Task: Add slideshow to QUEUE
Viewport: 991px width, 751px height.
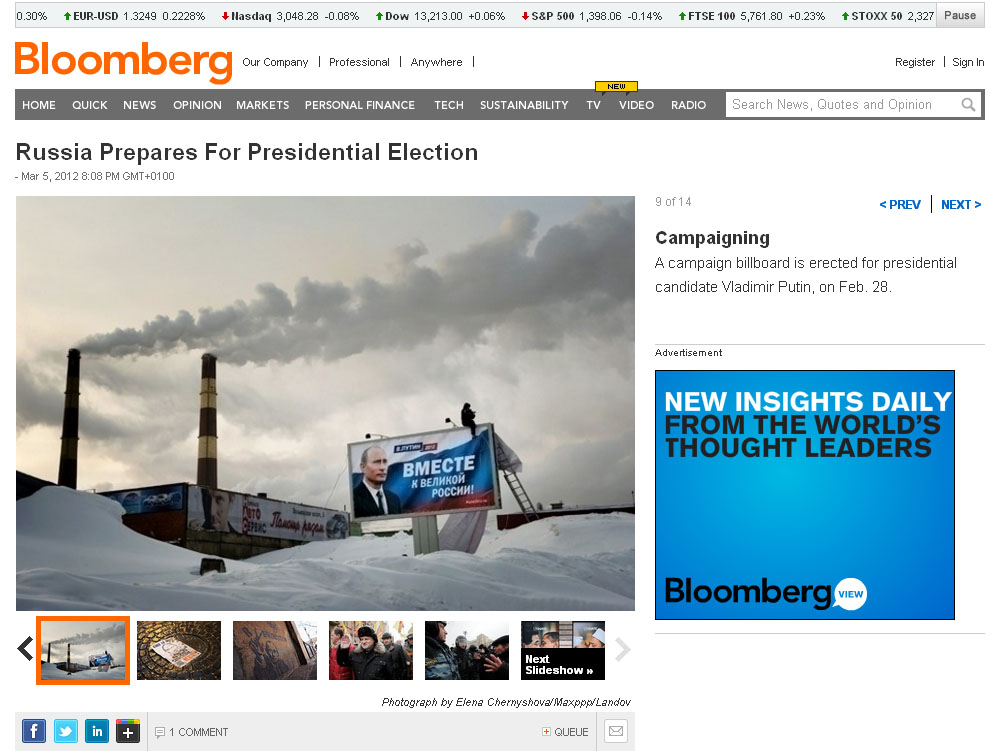Action: [565, 732]
